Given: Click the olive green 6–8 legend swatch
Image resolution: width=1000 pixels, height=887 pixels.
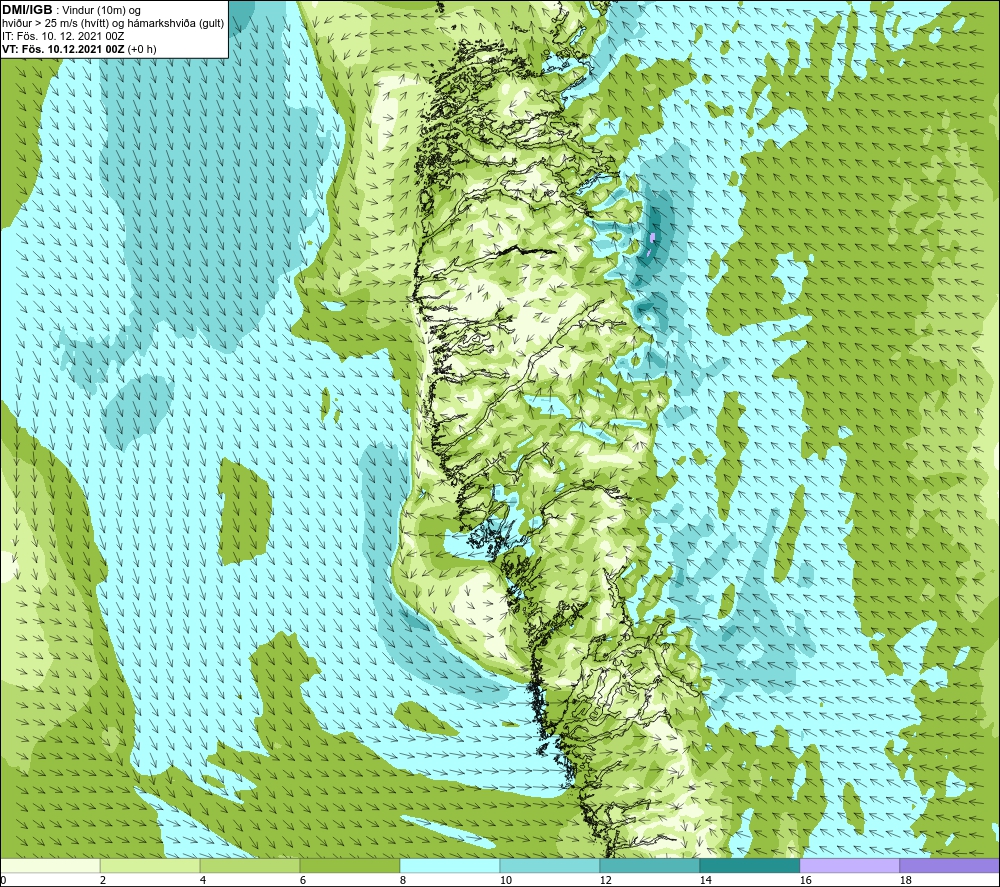Looking at the screenshot, I should [x=349, y=865].
